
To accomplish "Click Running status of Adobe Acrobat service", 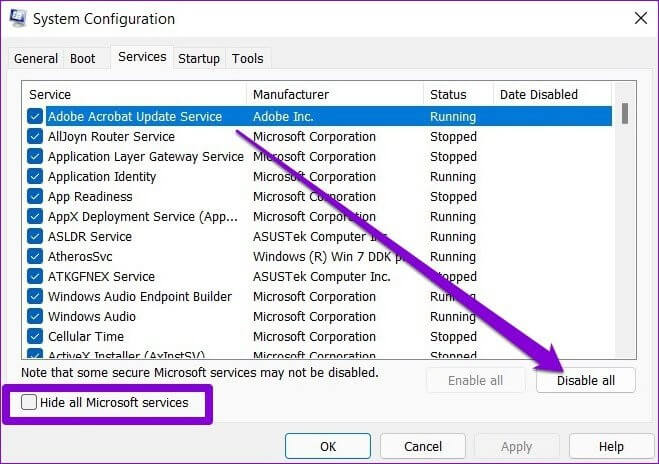I will pyautogui.click(x=453, y=117).
